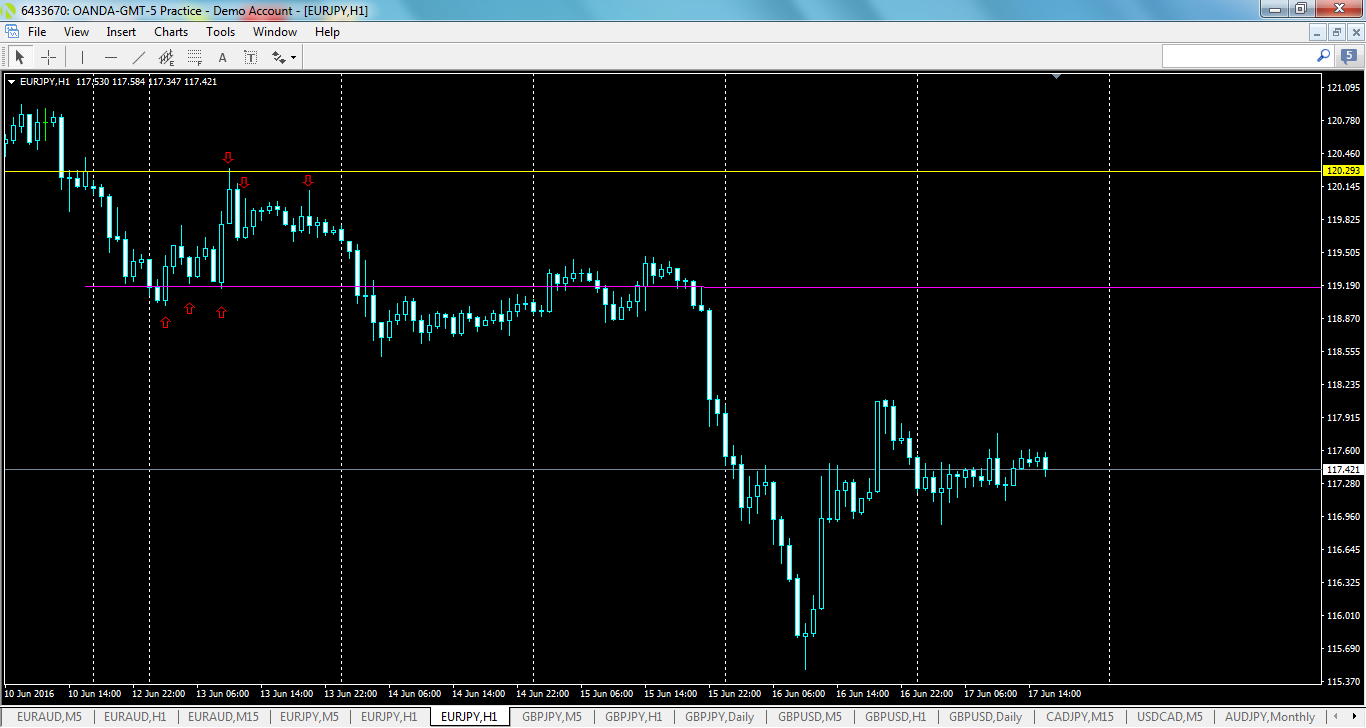Screen dimensions: 1366x728
Task: Select the horizontal line drawing tool
Action: 111,57
